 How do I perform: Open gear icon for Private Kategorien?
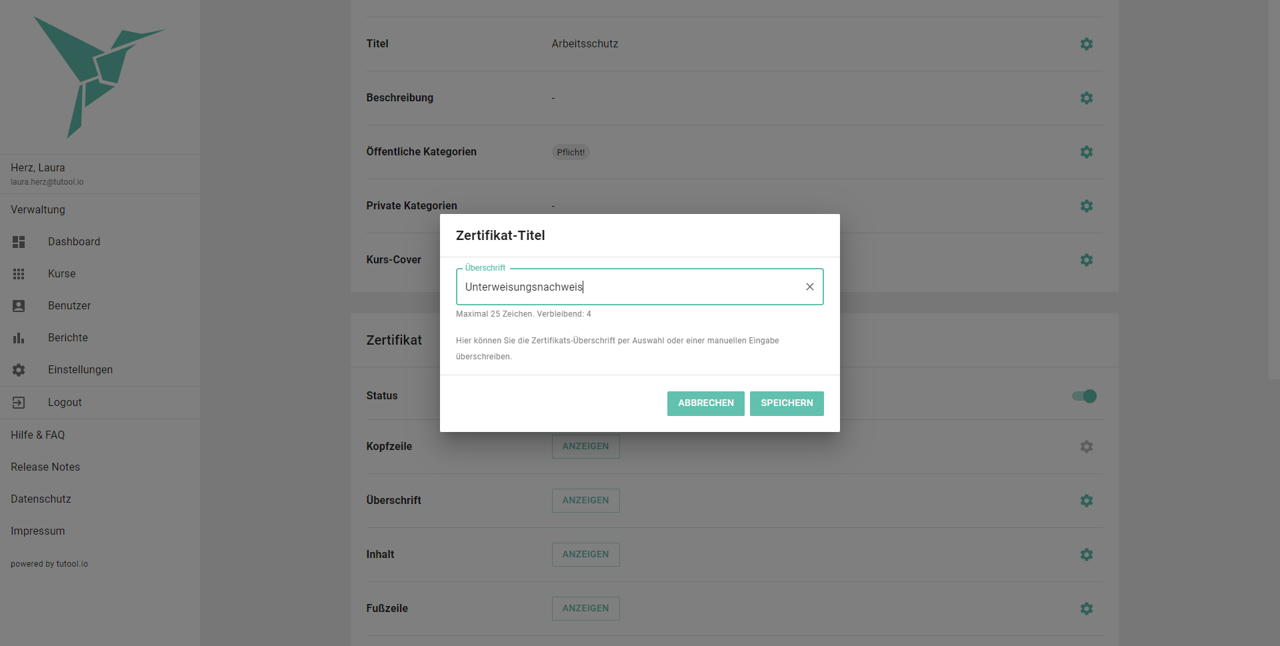pos(1086,206)
